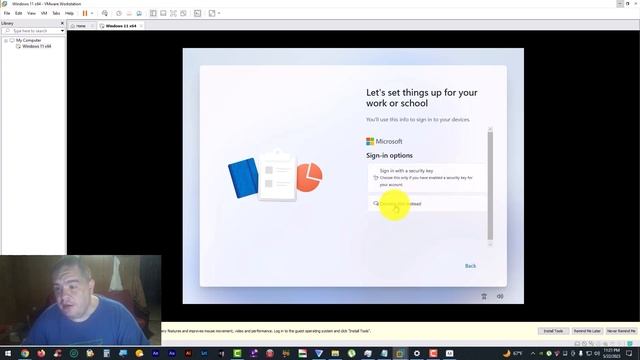
Task: Click the Back link in setup
Action: tap(470, 266)
